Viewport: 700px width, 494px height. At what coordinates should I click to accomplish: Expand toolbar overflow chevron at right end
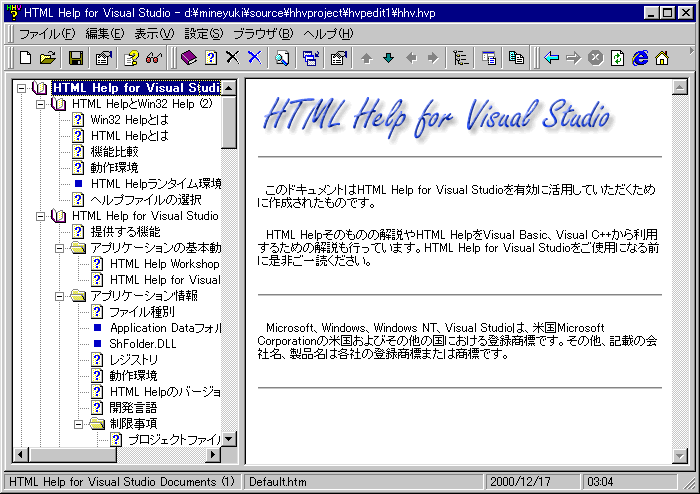click(x=692, y=50)
